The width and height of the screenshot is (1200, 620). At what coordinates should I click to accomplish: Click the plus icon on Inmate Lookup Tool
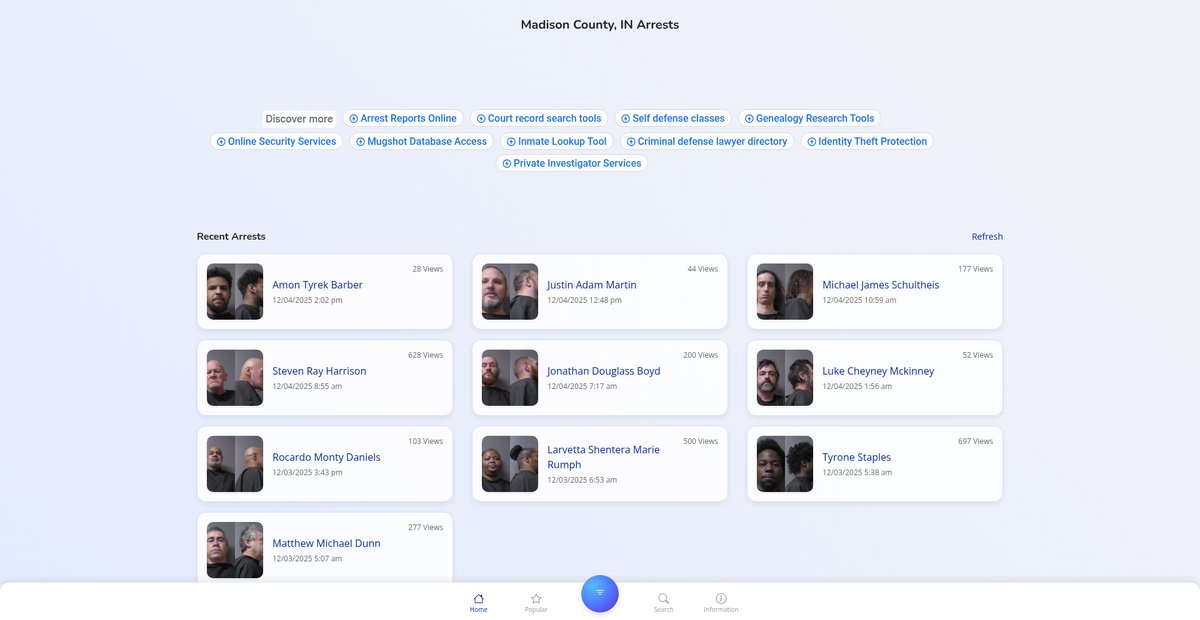[511, 142]
